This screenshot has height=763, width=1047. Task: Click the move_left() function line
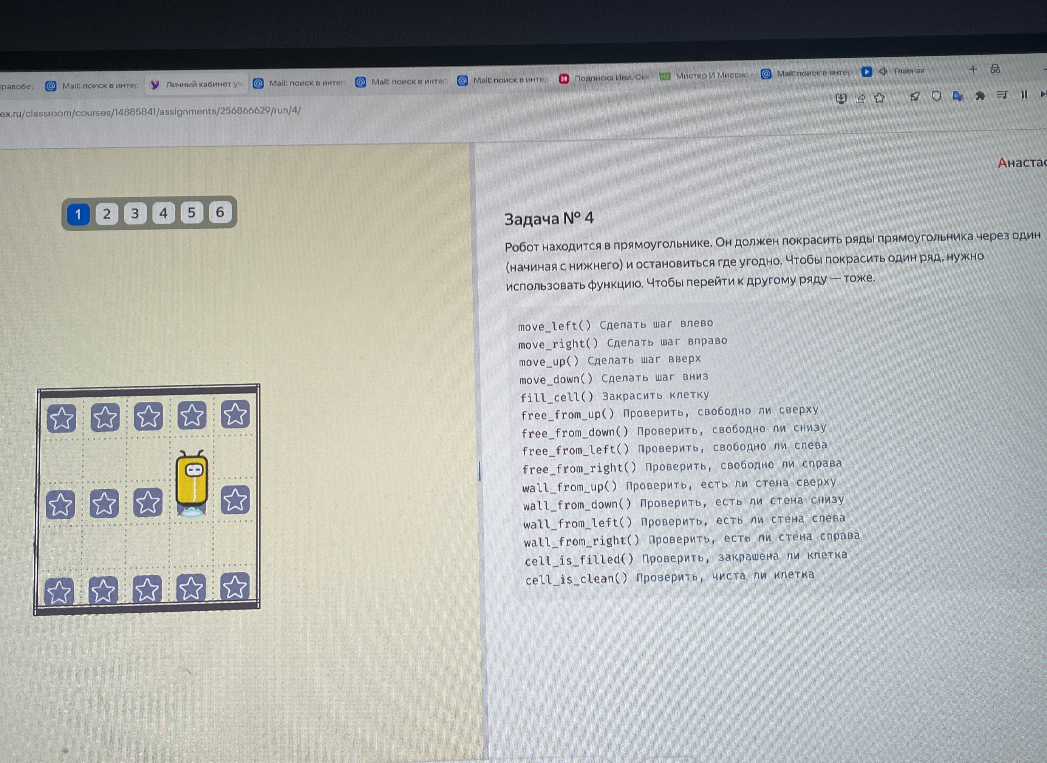[616, 324]
